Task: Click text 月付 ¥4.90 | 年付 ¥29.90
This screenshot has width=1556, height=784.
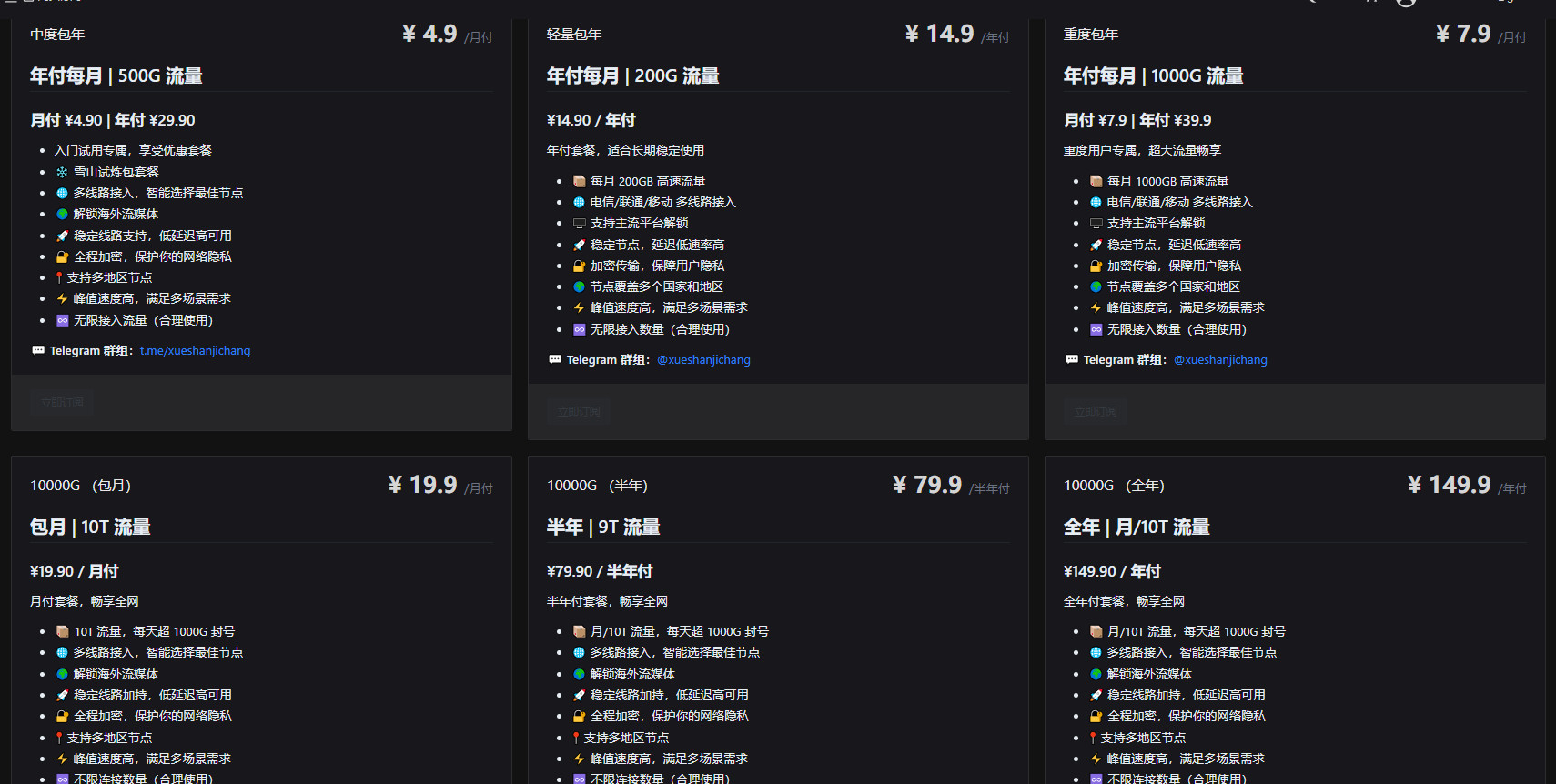Action: pos(113,120)
